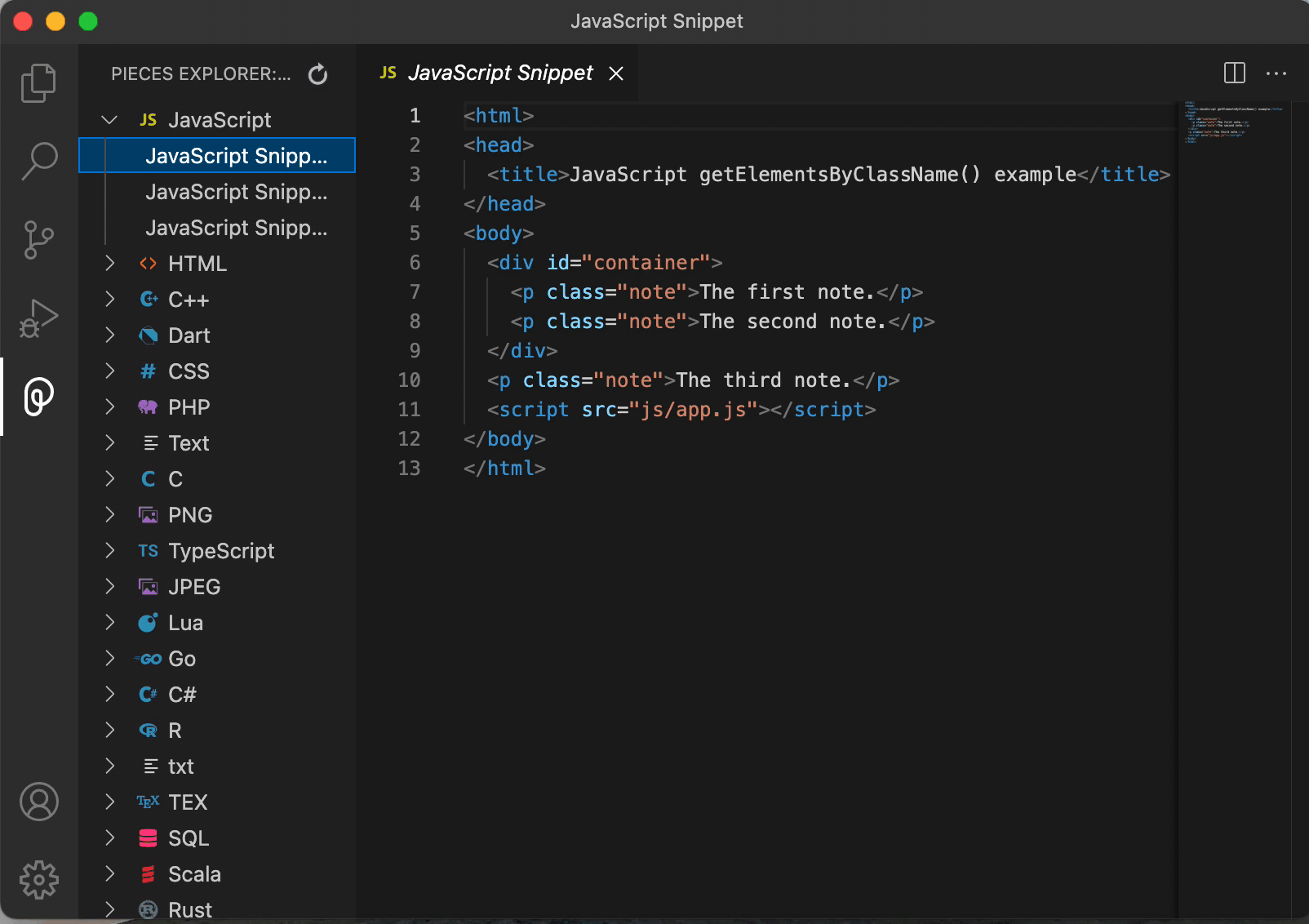Viewport: 1309px width, 924px height.
Task: Collapse the JavaScript tree group
Action: coord(109,120)
